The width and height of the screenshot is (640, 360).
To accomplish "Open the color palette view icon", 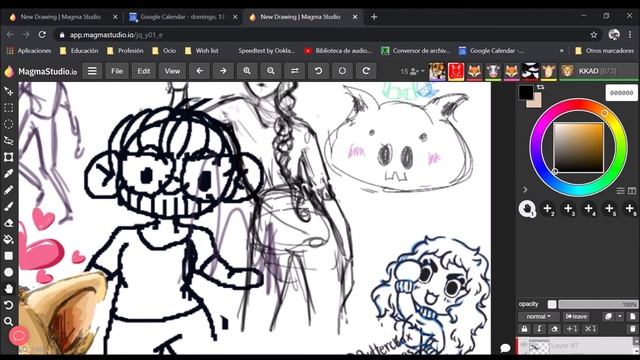I will pyautogui.click(x=632, y=191).
